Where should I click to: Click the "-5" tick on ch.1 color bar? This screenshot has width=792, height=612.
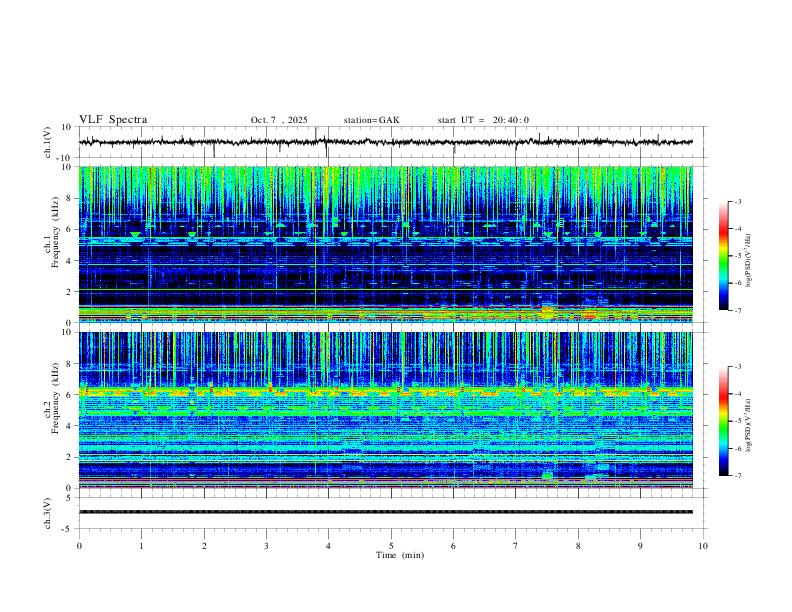click(737, 256)
